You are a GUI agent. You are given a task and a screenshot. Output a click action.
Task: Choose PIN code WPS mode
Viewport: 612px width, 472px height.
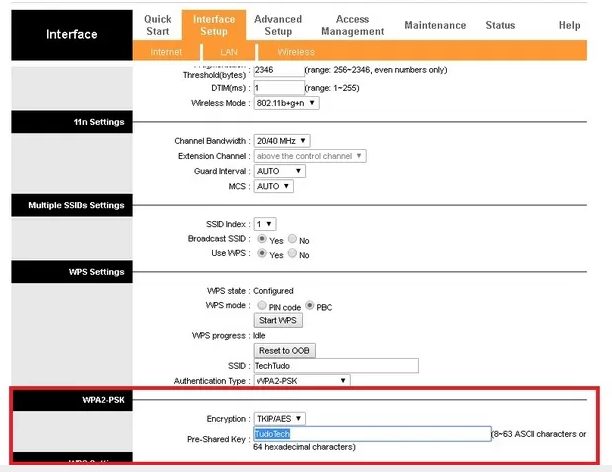(262, 305)
